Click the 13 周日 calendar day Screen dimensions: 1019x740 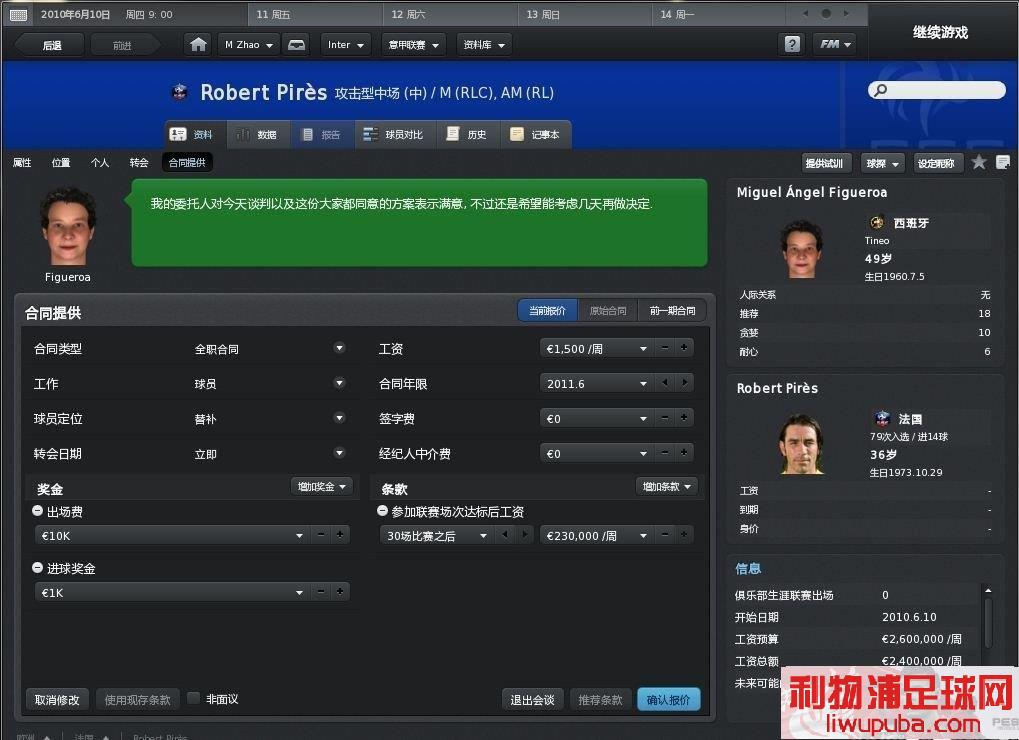pos(585,14)
